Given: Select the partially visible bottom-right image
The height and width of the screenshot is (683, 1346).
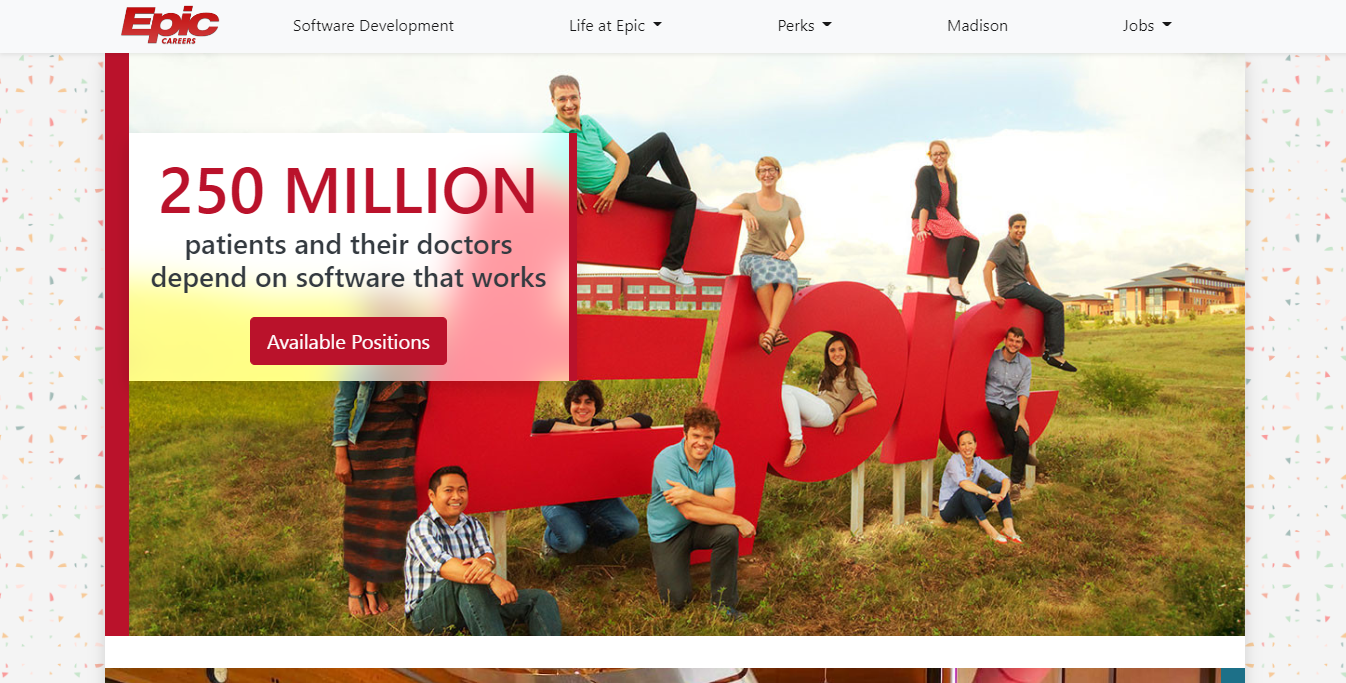Looking at the screenshot, I should (x=1095, y=675).
